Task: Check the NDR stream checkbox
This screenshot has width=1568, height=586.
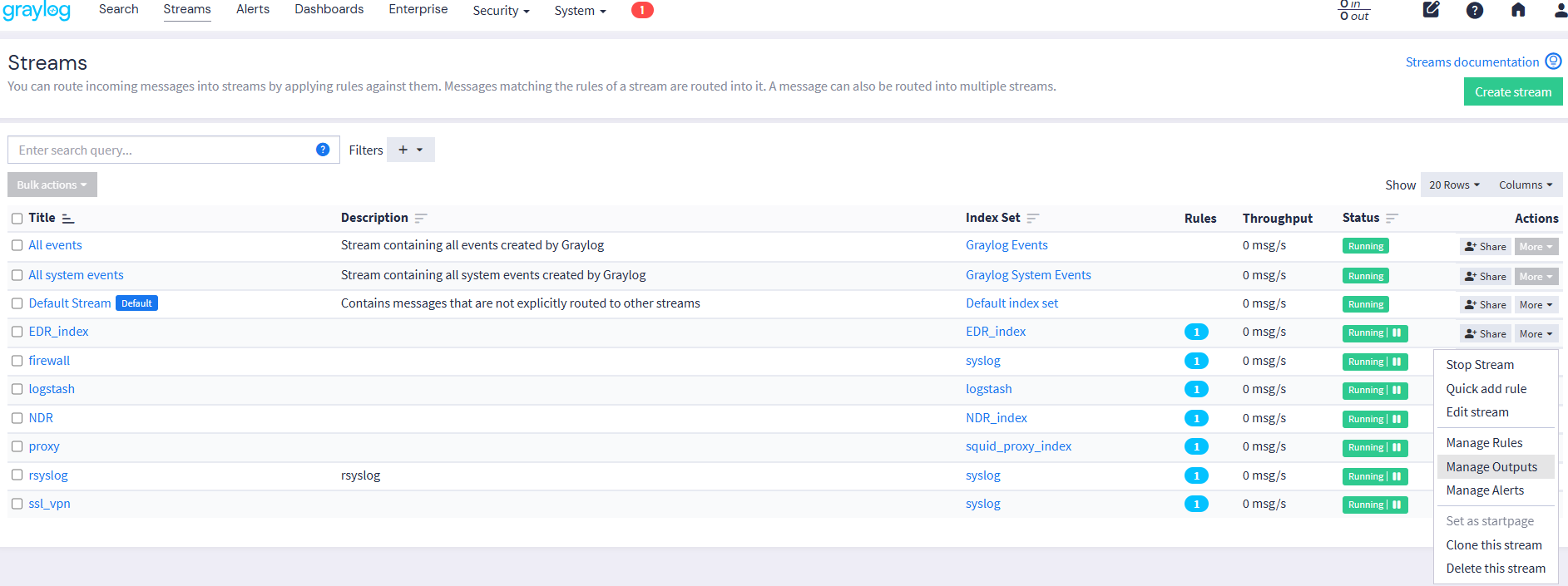Action: click(17, 418)
